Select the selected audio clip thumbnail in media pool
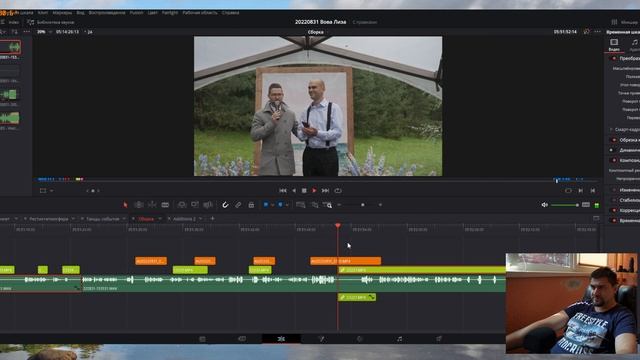Screen dimensions: 640x360 pyautogui.click(x=10, y=47)
